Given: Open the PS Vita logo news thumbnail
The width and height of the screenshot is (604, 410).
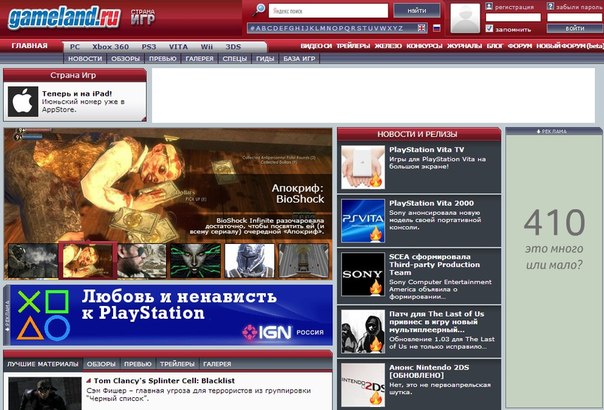Looking at the screenshot, I should tap(363, 220).
